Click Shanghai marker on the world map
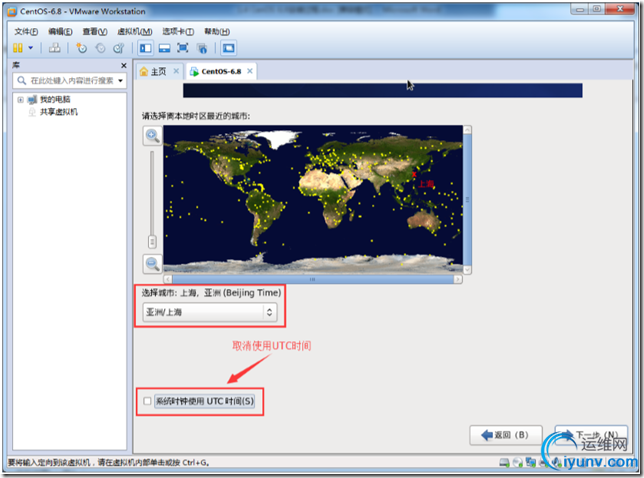The image size is (644, 478). (x=414, y=175)
